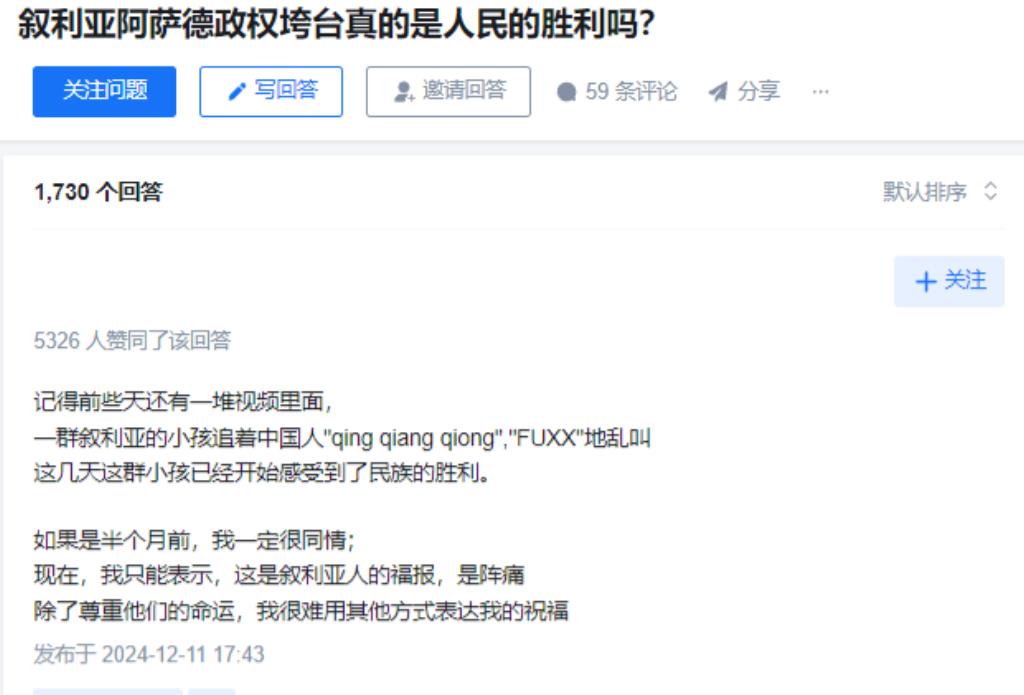Click the 发布于 2024-12-11 17:43 timestamp

[149, 654]
